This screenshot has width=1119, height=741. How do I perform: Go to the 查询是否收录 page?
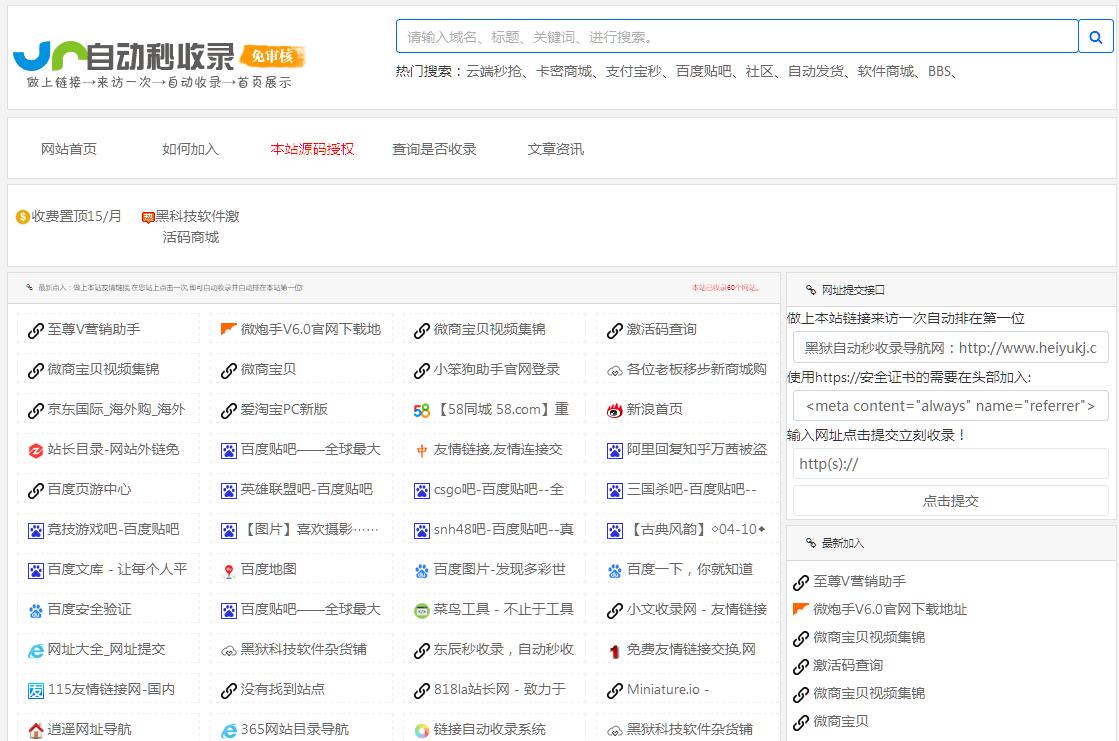[x=434, y=149]
